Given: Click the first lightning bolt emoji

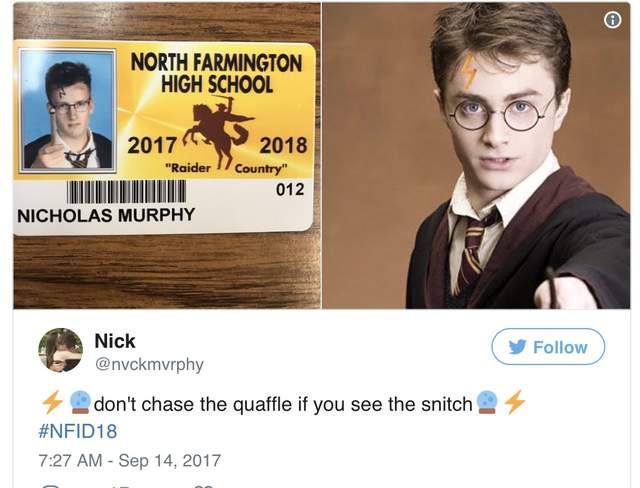Looking at the screenshot, I should tap(52, 402).
